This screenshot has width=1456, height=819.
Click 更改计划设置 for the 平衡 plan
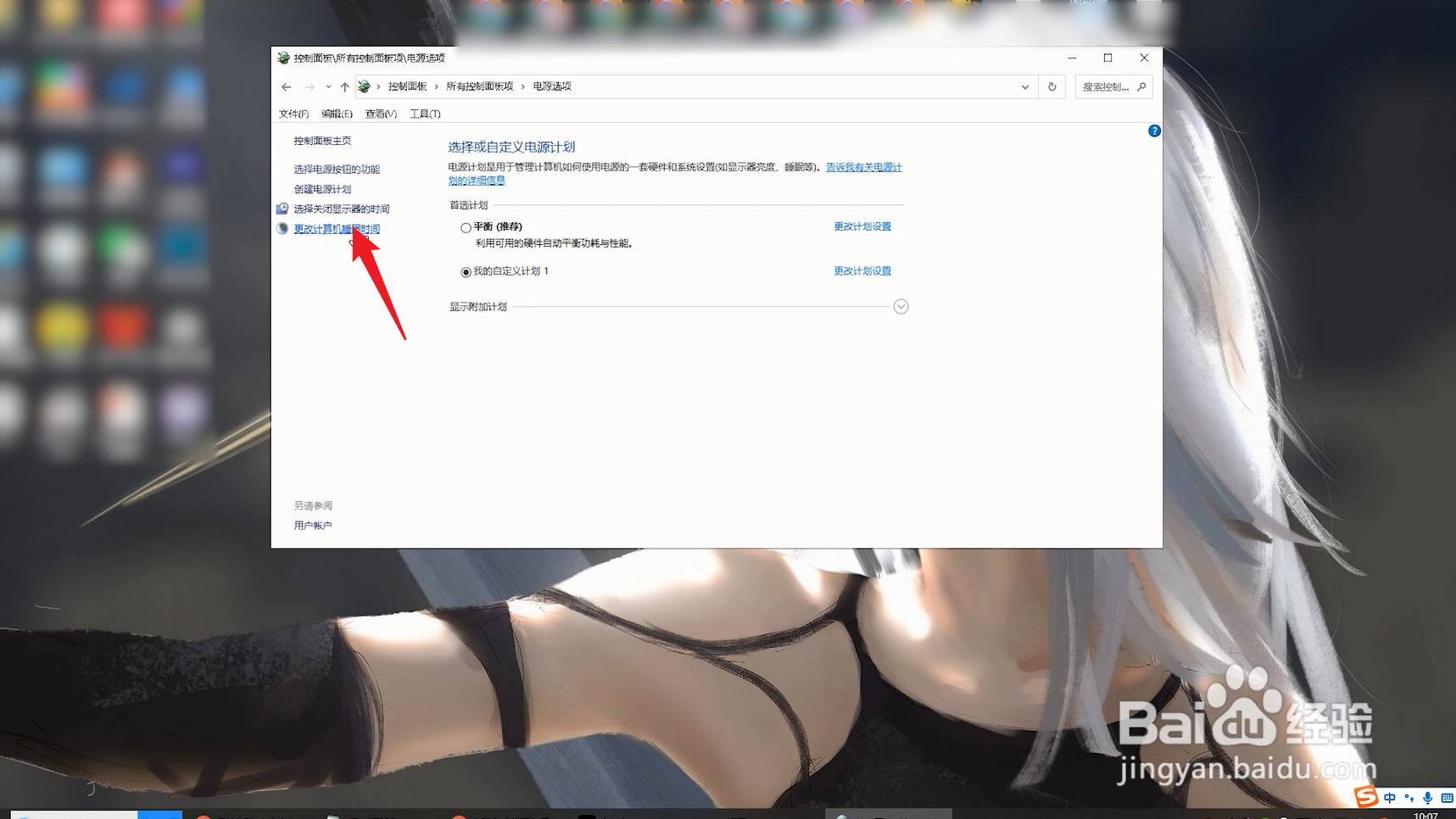tap(862, 226)
